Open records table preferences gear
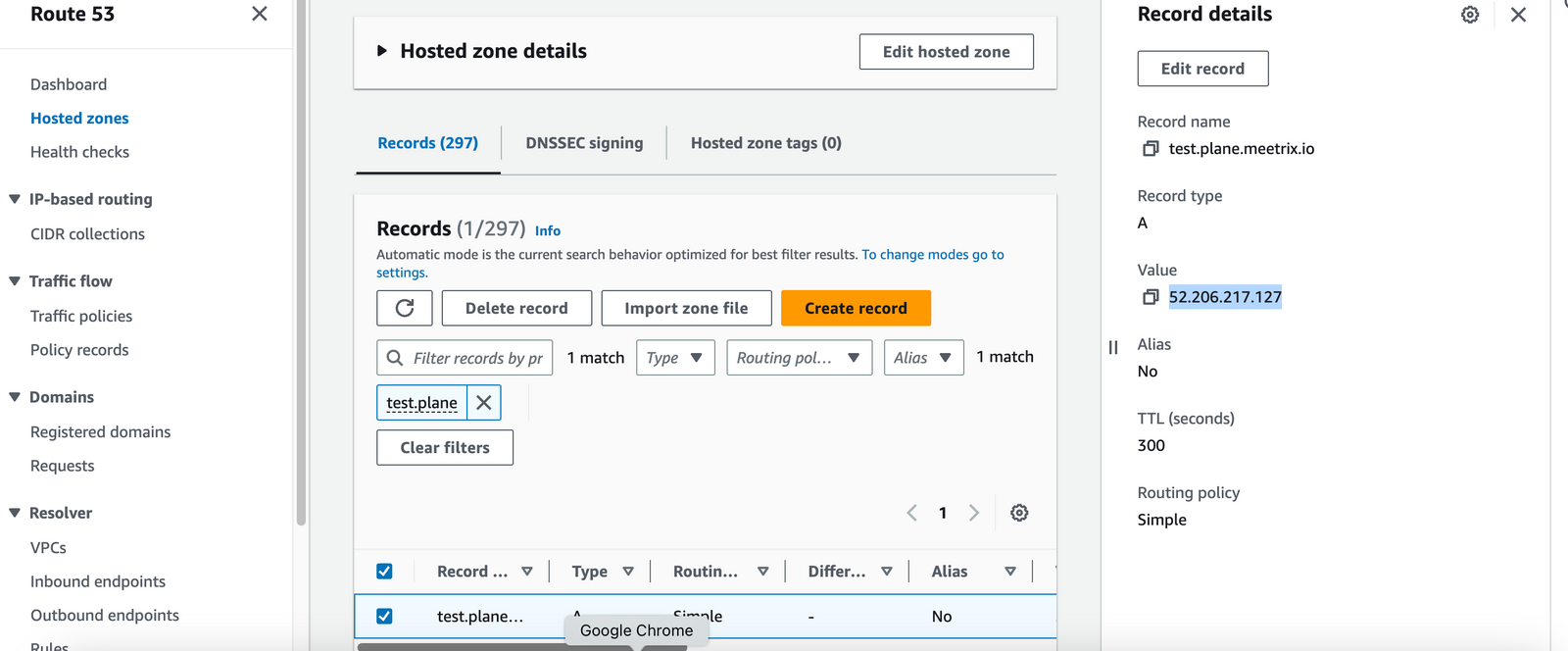The width and height of the screenshot is (1568, 651). click(x=1019, y=513)
